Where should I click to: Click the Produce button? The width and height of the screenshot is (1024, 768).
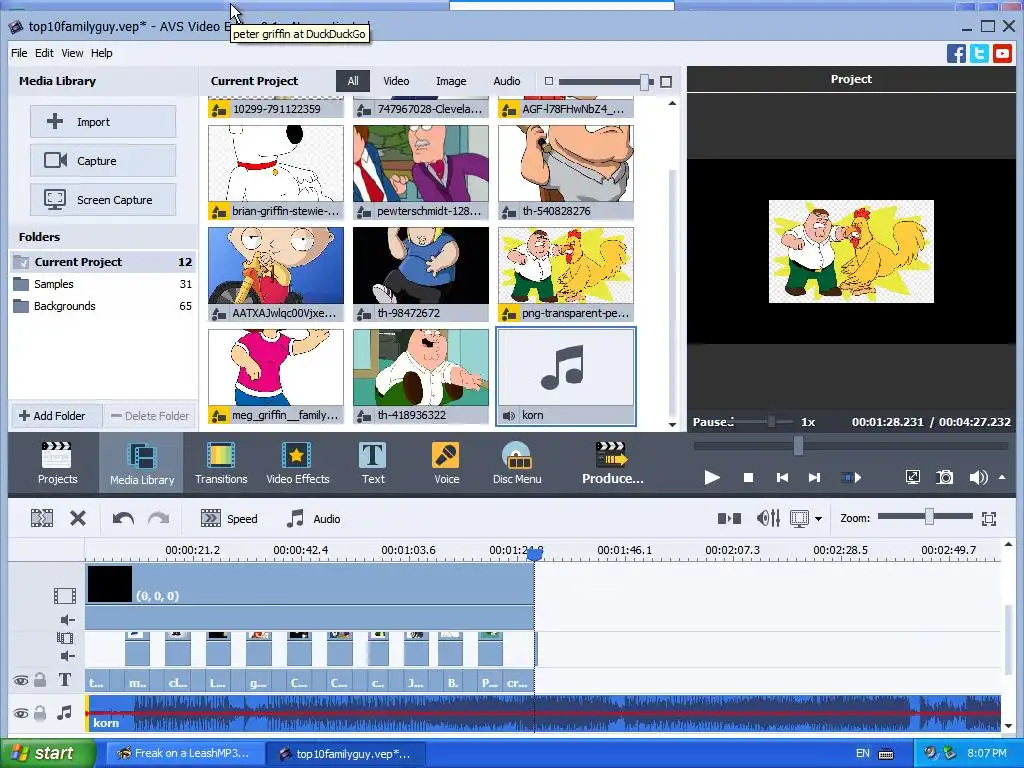(612, 463)
